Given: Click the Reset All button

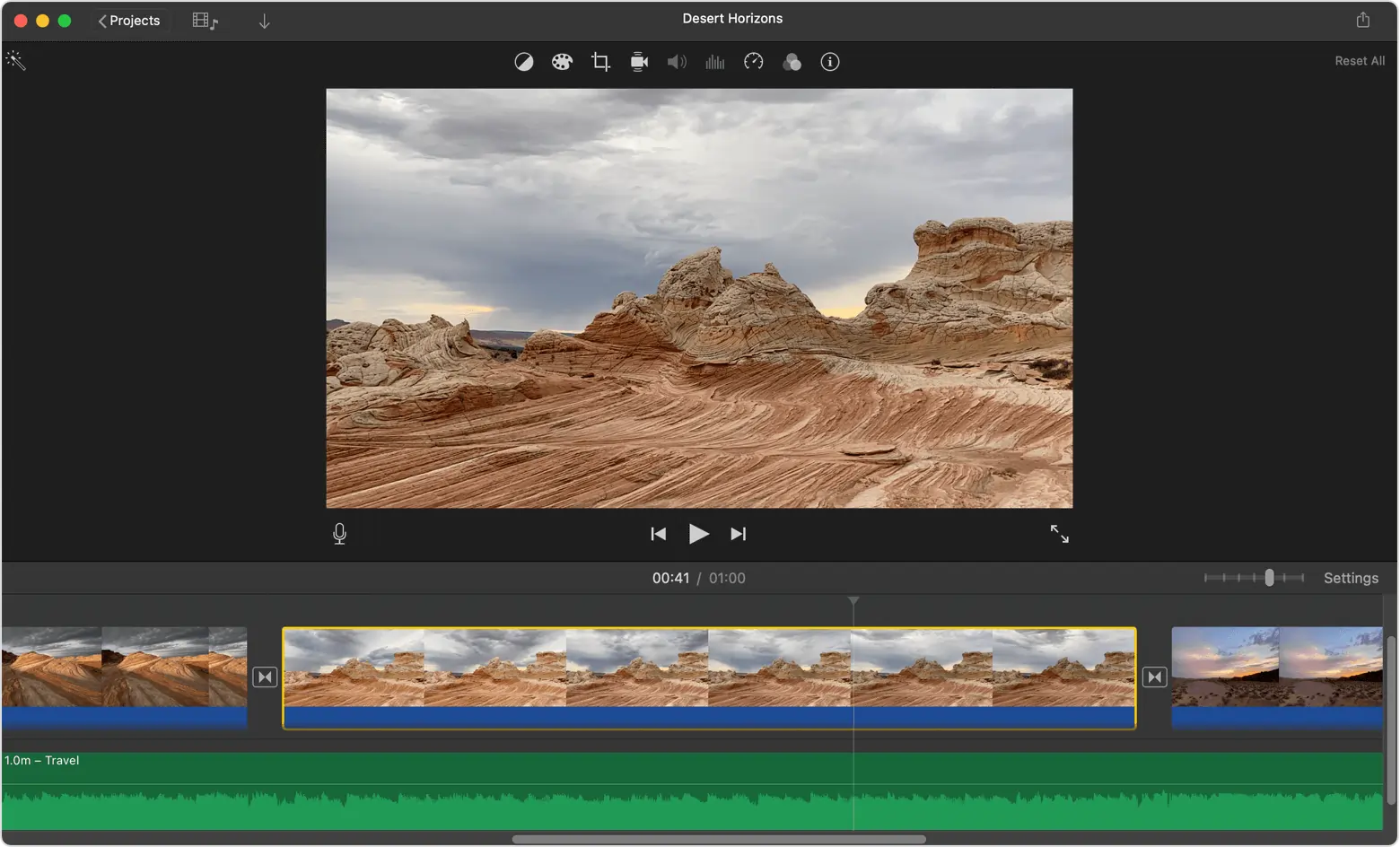Looking at the screenshot, I should [1360, 60].
